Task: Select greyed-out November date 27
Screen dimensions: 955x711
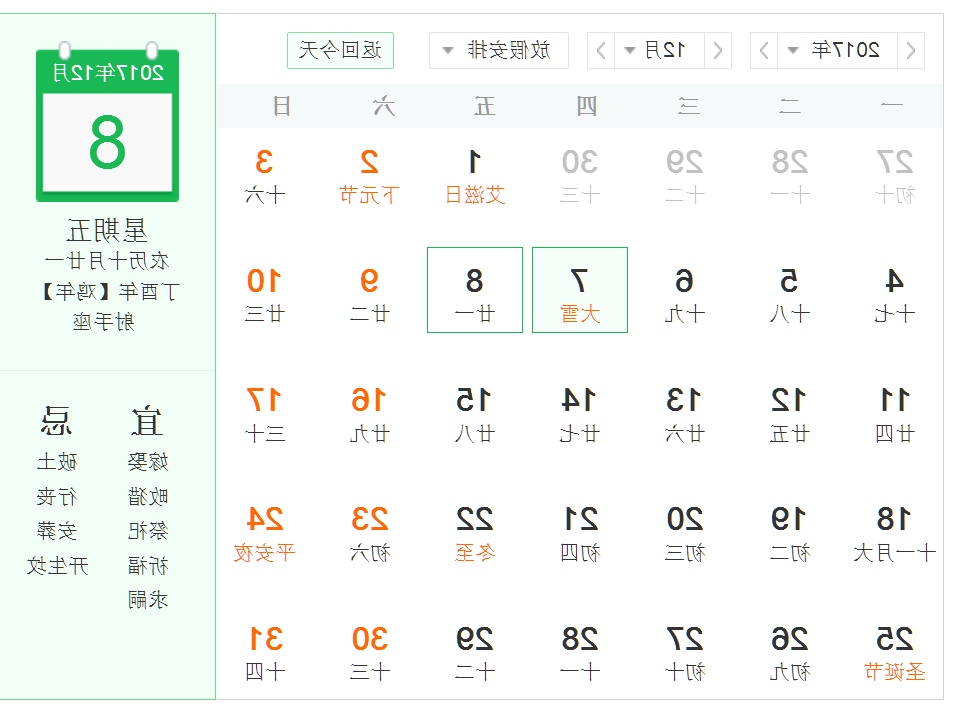Action: [x=895, y=176]
